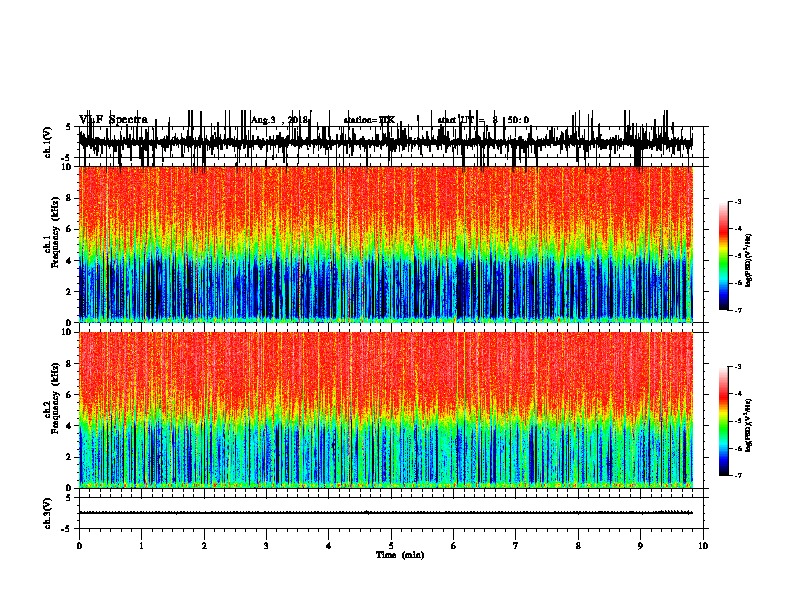This screenshot has width=792, height=612.
Task: Click time axis tick label '1'
Action: (x=141, y=546)
